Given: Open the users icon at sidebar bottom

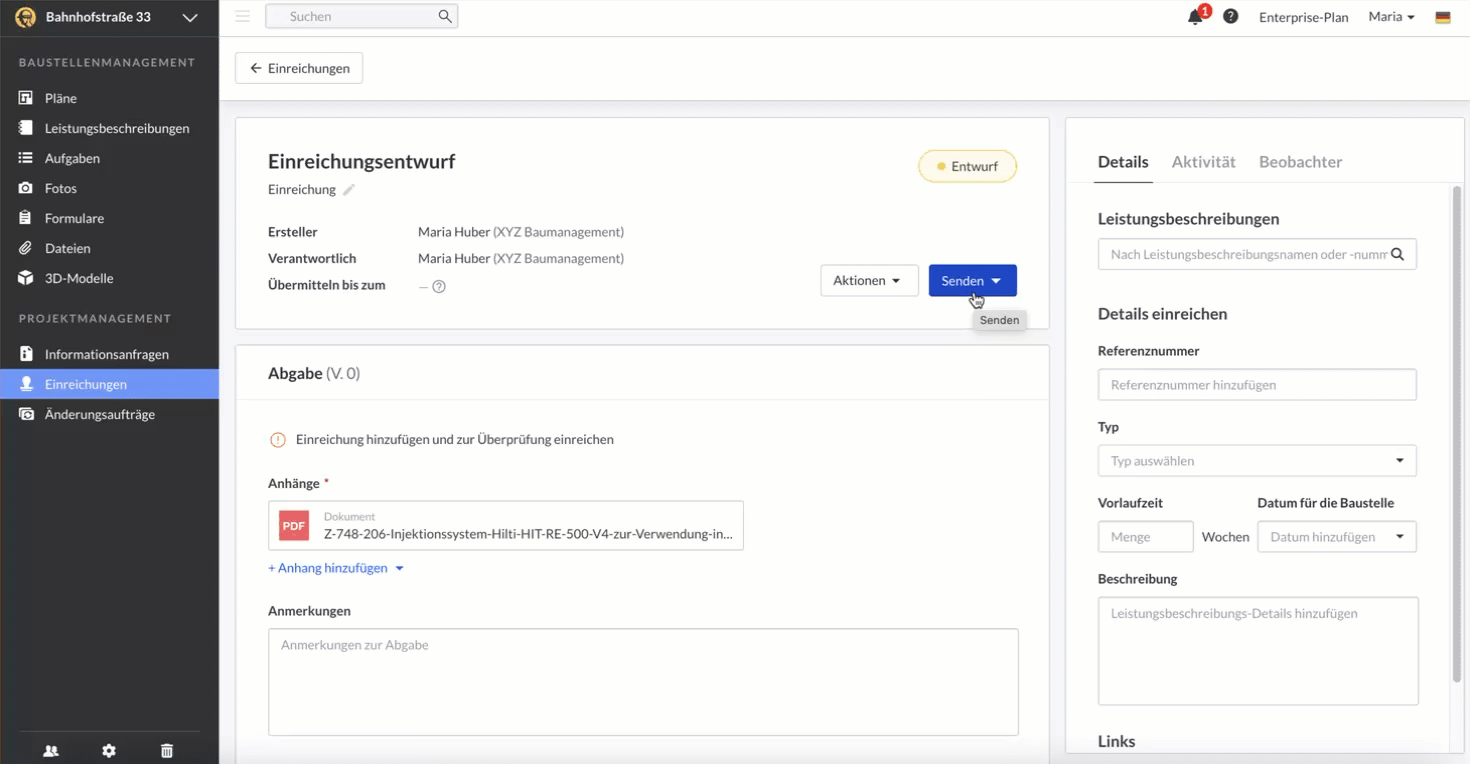Looking at the screenshot, I should pos(51,751).
